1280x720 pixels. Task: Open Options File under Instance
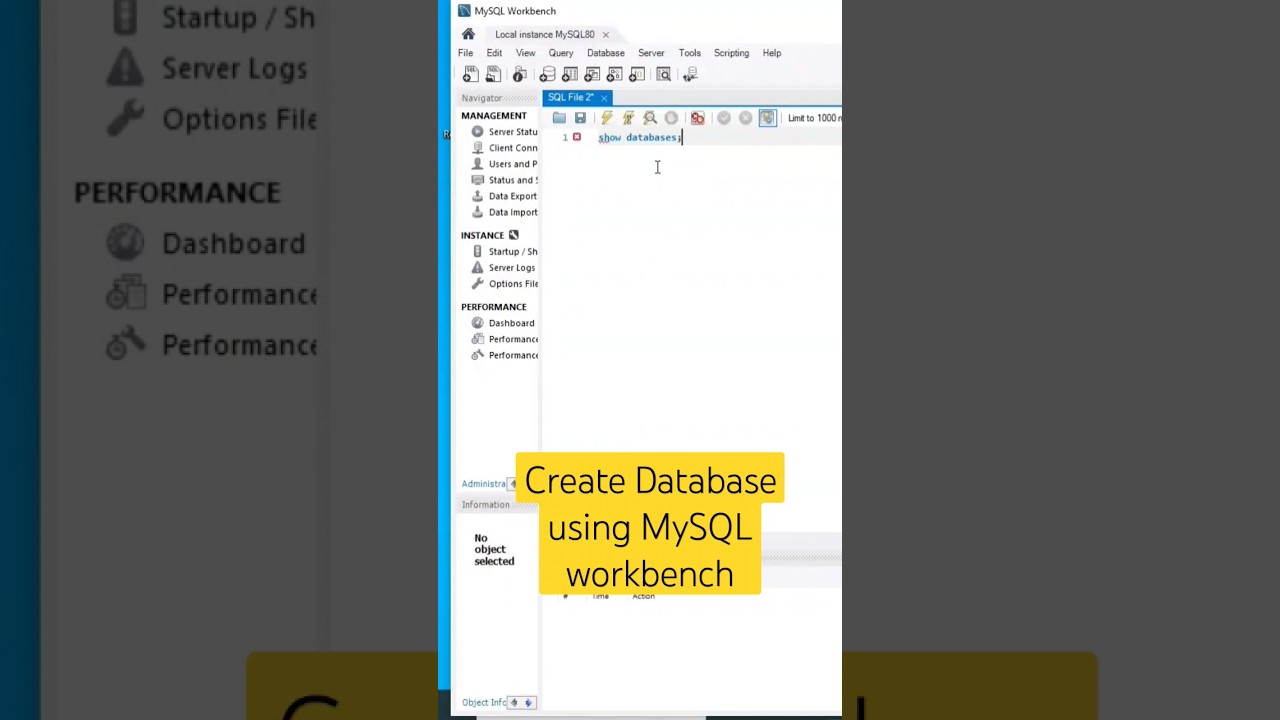click(x=504, y=283)
